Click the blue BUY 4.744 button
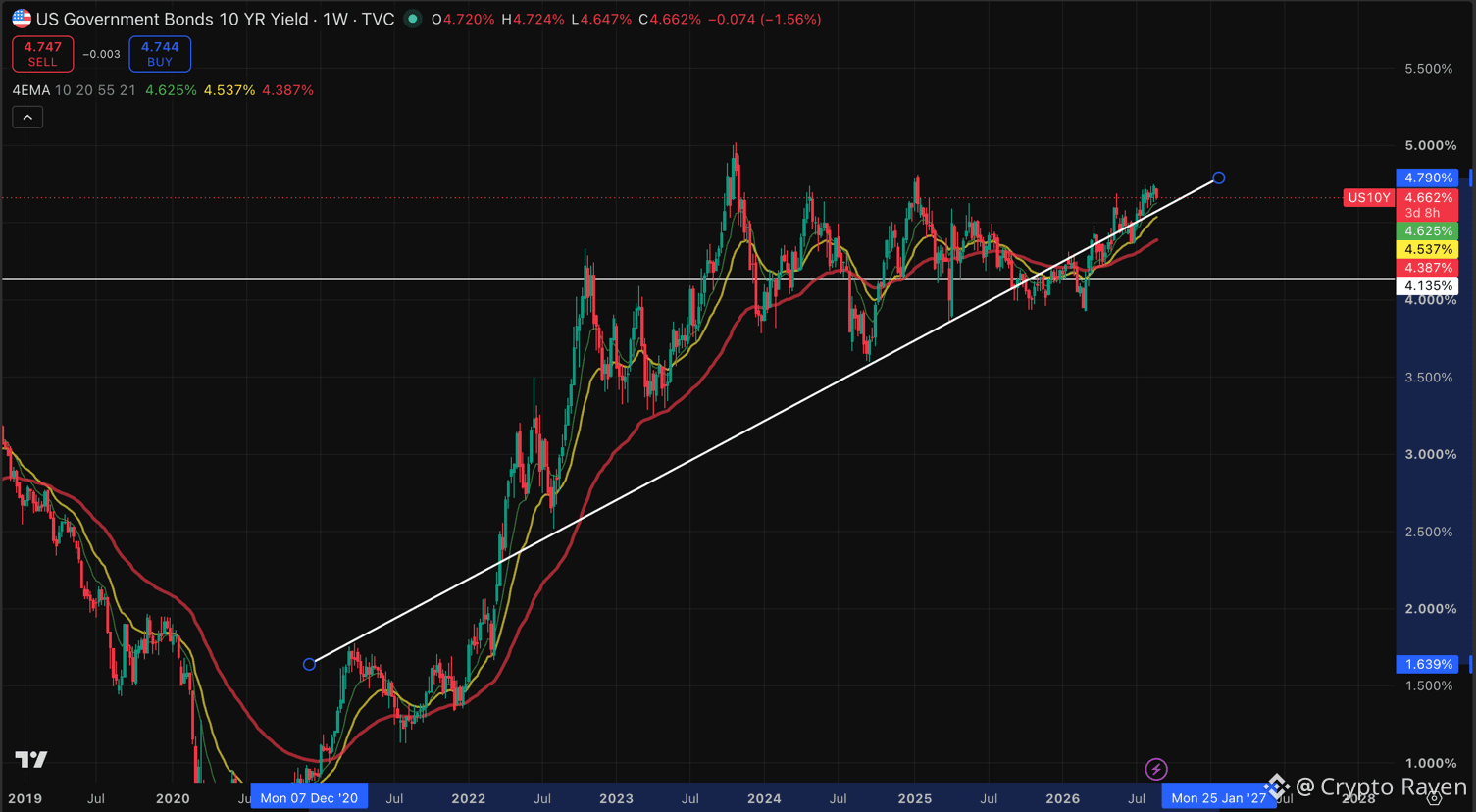1476x812 pixels. point(160,54)
